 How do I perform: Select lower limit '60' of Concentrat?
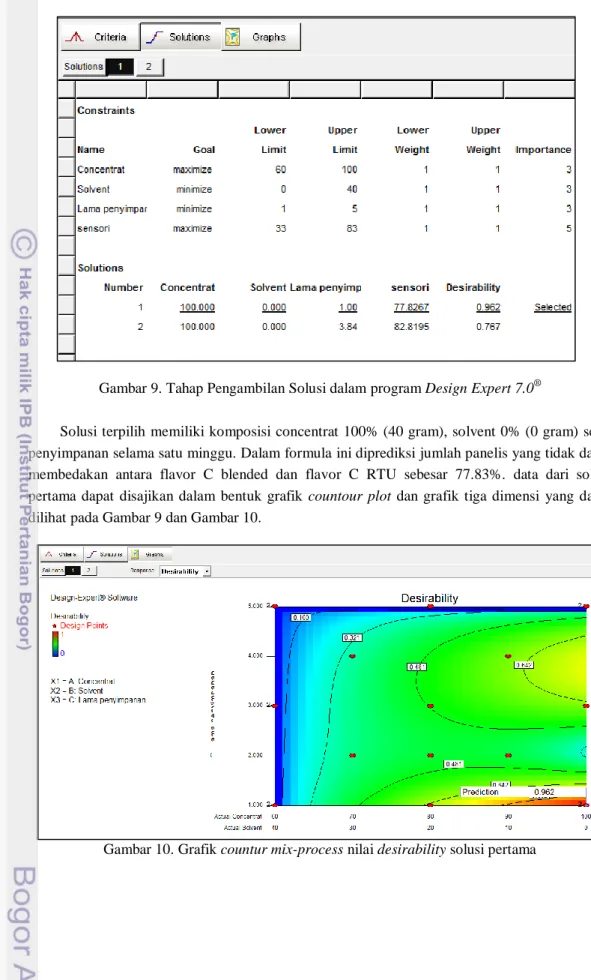click(281, 169)
